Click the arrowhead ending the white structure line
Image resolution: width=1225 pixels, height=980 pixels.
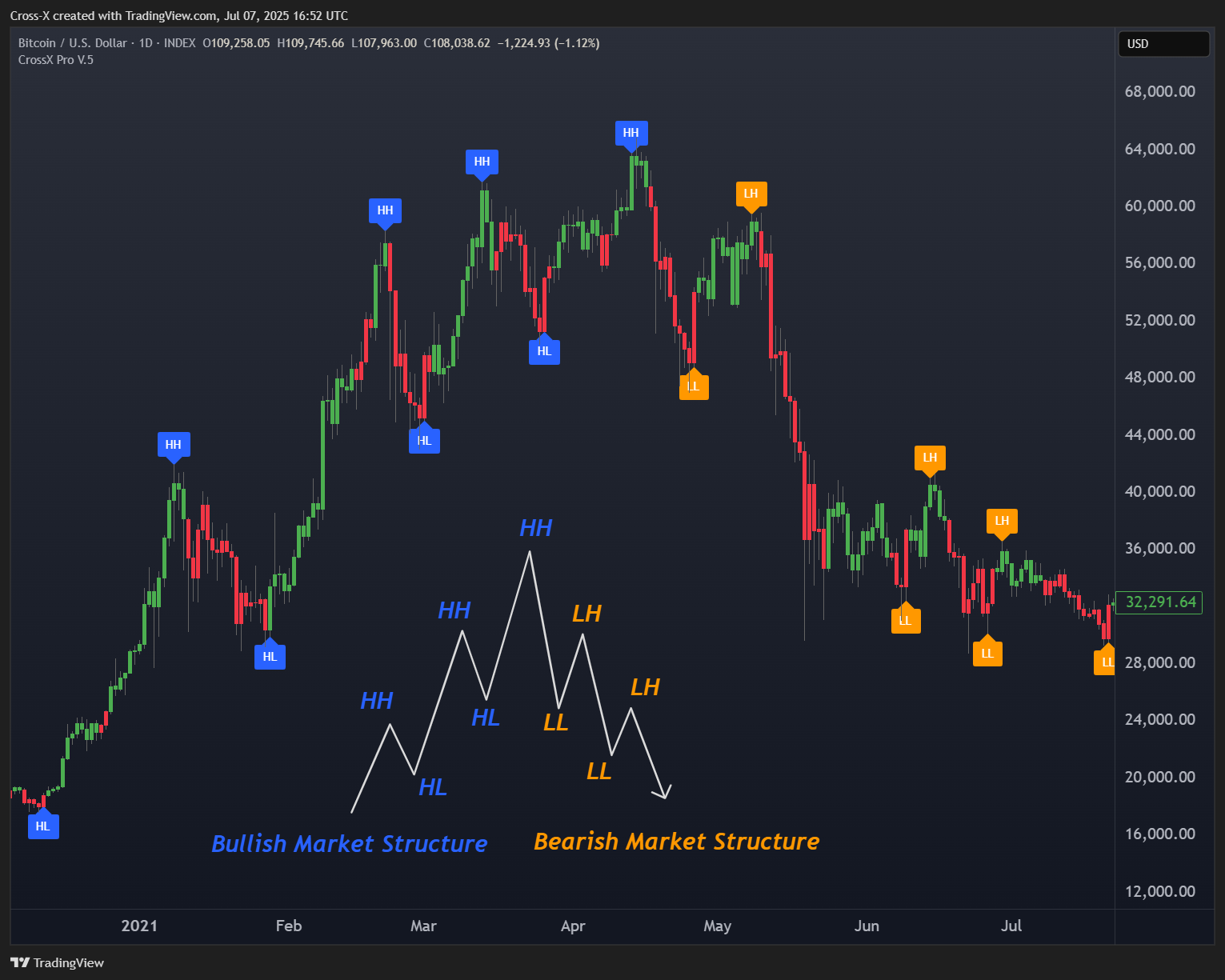tap(663, 794)
